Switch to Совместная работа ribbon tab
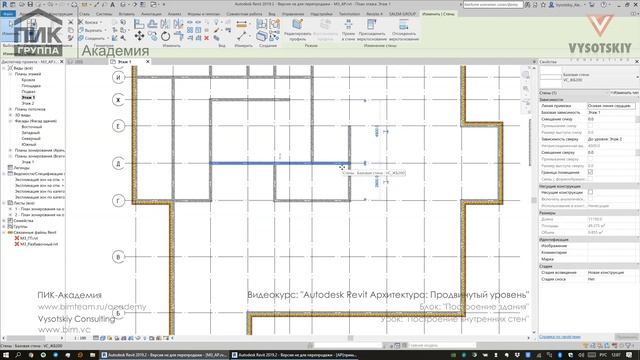Image resolution: width=640 pixels, height=360 pixels. (244, 14)
